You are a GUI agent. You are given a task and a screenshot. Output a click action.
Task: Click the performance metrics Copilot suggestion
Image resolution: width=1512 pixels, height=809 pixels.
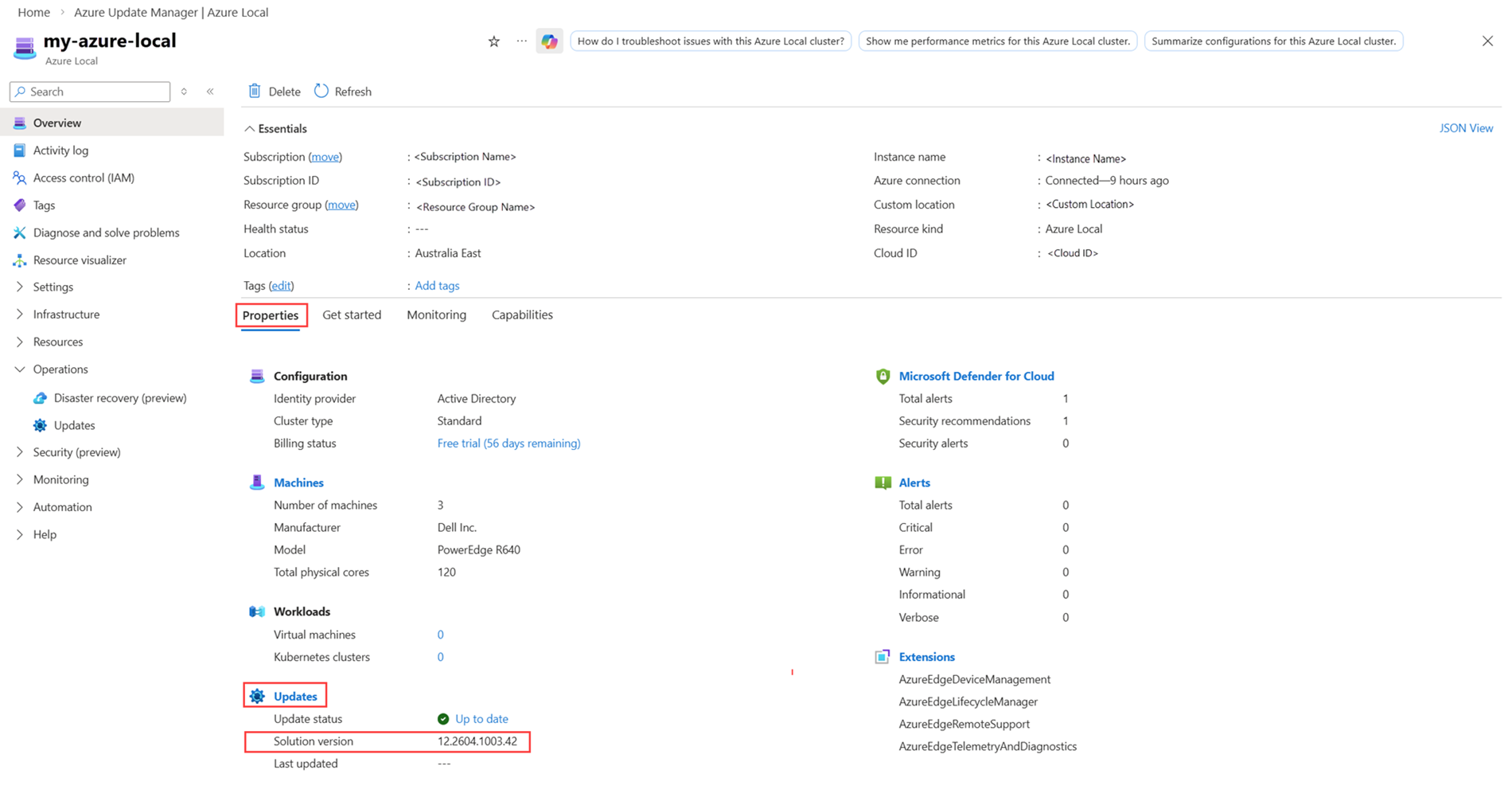[998, 41]
